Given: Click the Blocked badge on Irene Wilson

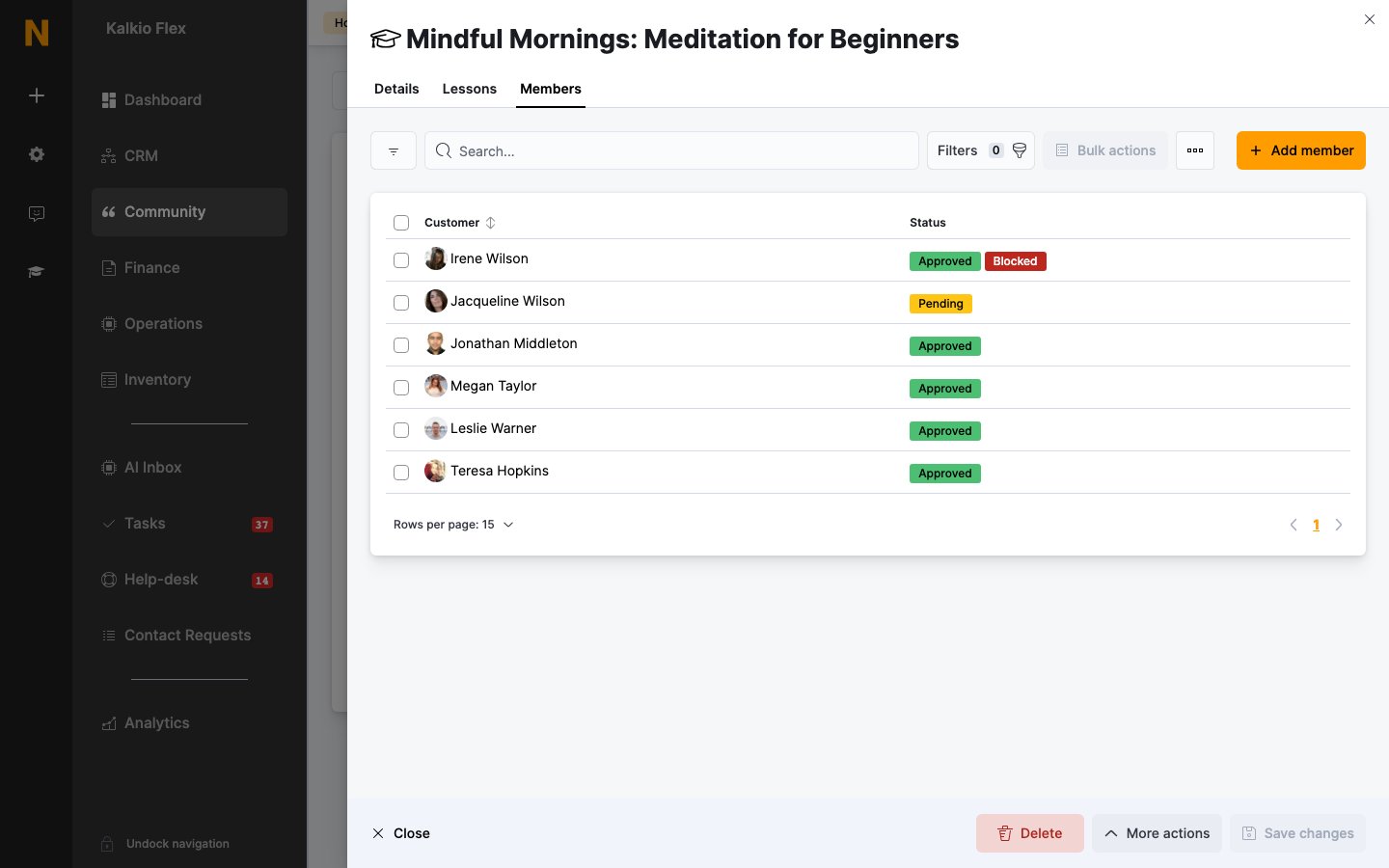Looking at the screenshot, I should coord(1016,261).
